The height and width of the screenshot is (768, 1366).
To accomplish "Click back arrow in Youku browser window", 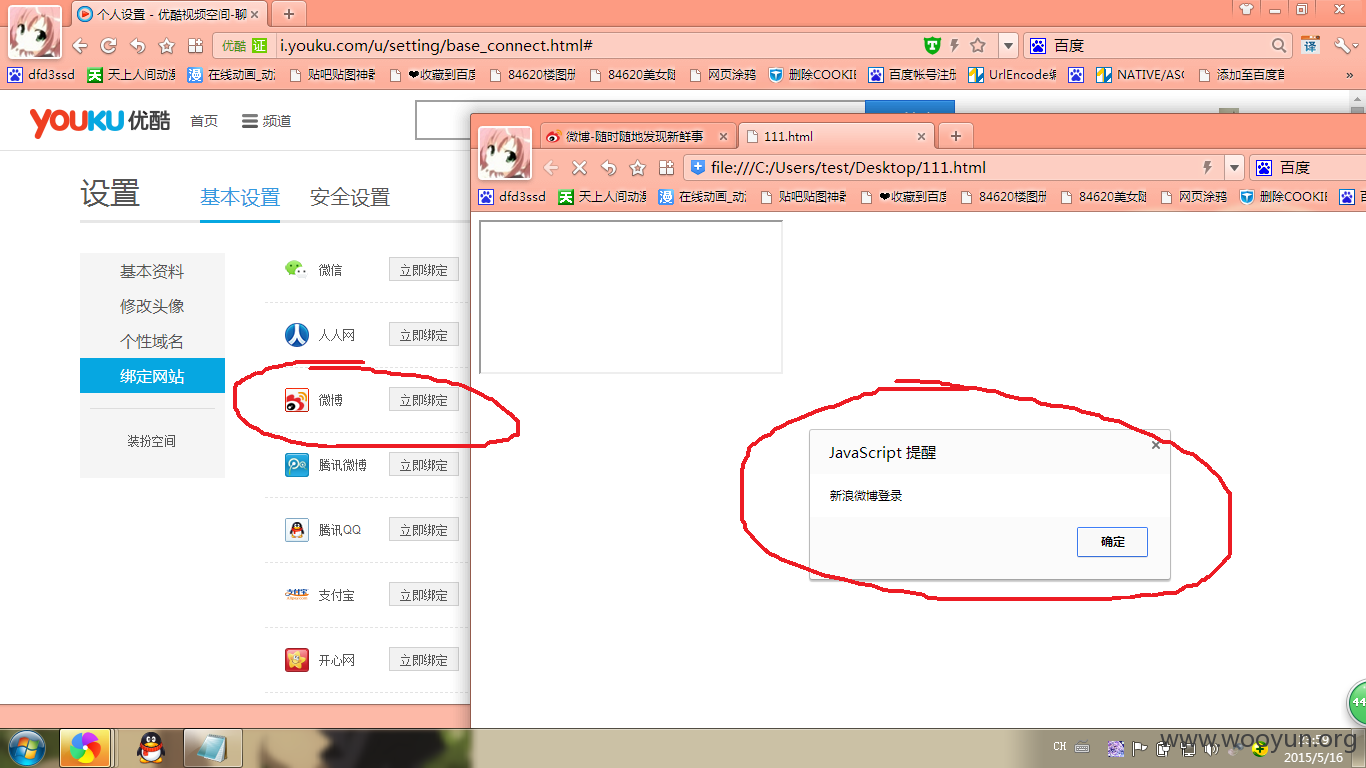I will point(80,46).
